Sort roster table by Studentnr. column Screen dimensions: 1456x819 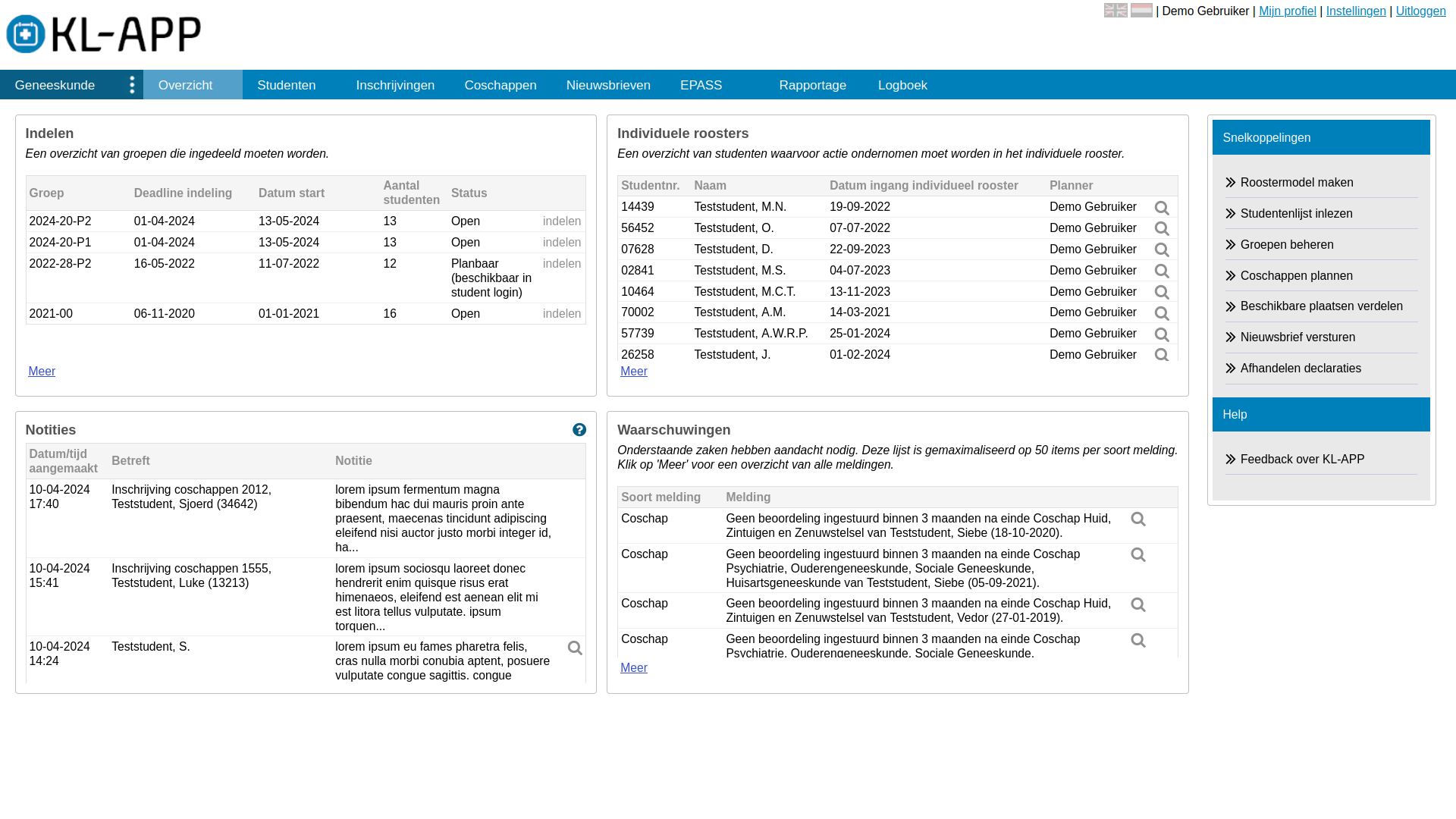(651, 186)
